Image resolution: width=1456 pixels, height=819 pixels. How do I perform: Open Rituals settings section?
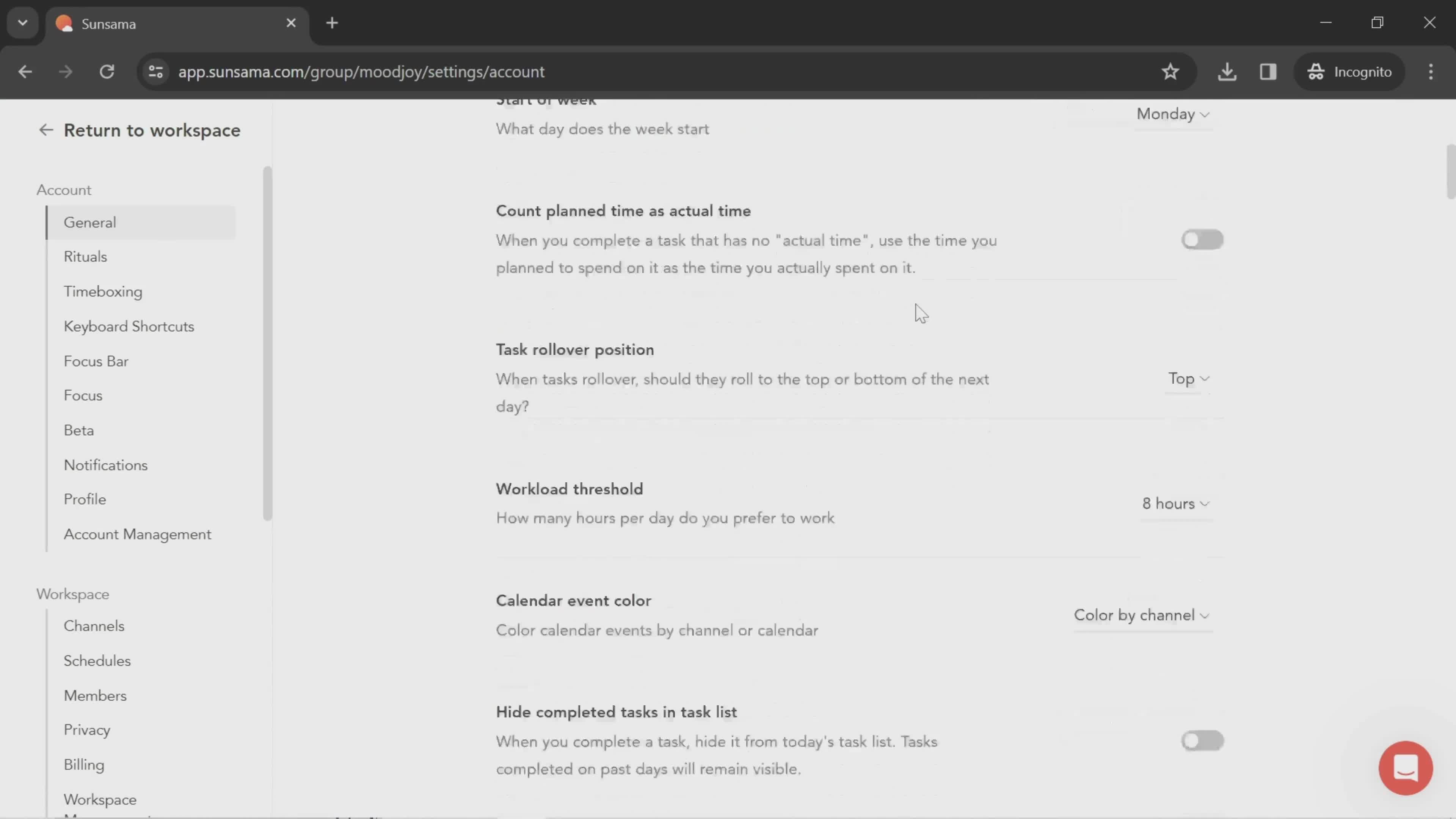coord(85,257)
